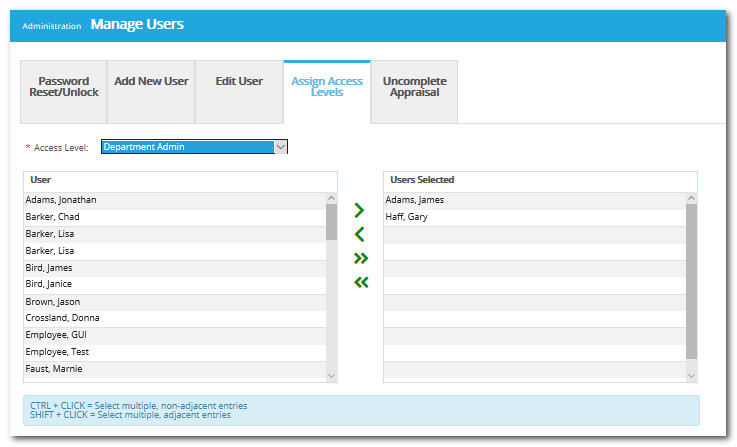This screenshot has height=447, width=737.
Task: Open the Uncomplete Appraisal tab
Action: click(414, 87)
